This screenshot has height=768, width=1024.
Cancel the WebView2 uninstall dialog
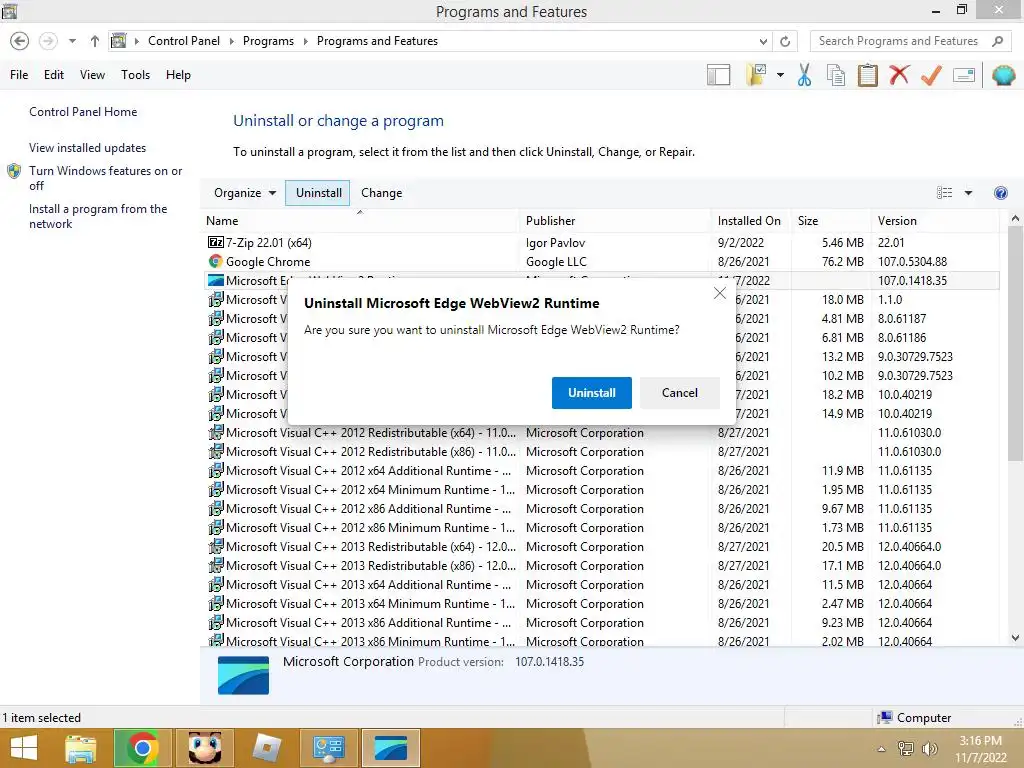click(679, 392)
